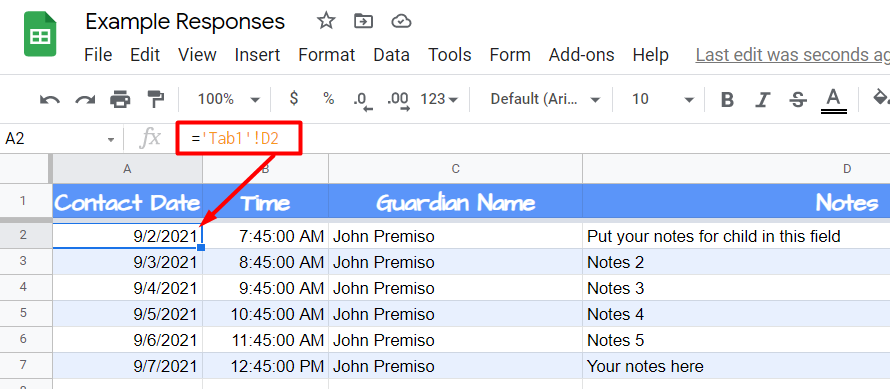Image resolution: width=890 pixels, height=389 pixels.
Task: Toggle italic formatting
Action: point(763,100)
